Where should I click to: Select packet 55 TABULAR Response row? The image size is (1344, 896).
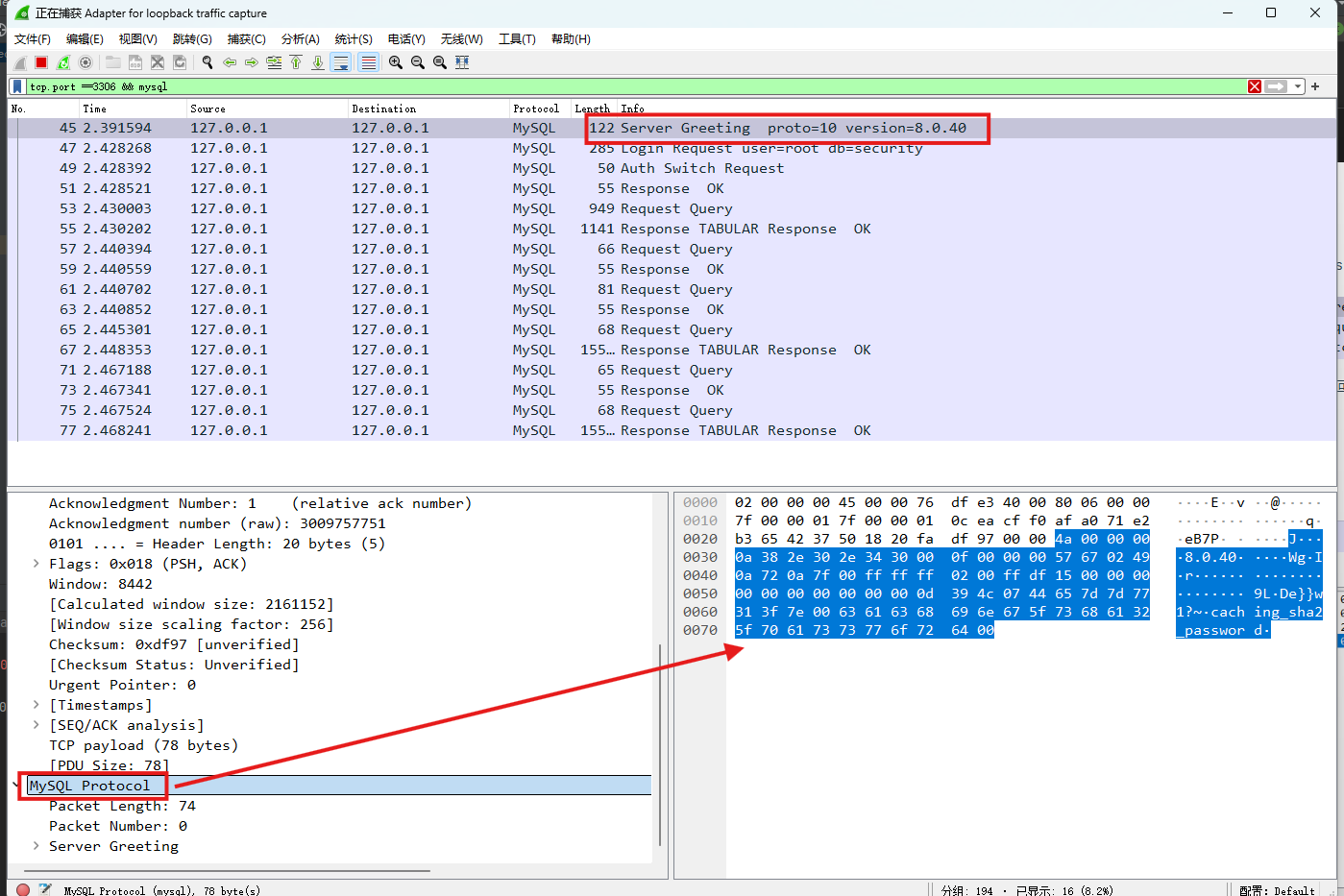pos(672,229)
